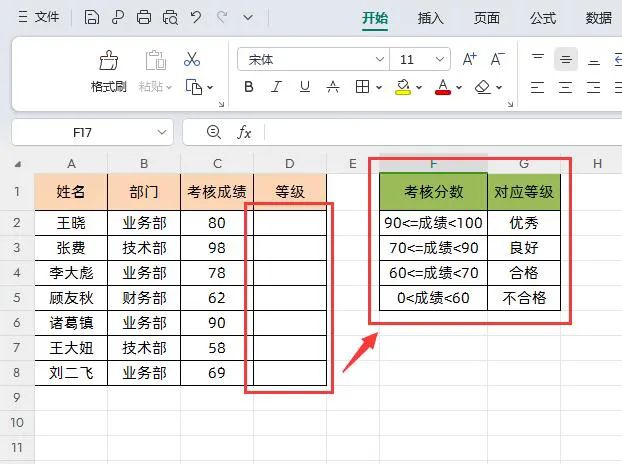Viewport: 622px width, 464px height.
Task: Increase font size with A+ icon
Action: (x=470, y=59)
